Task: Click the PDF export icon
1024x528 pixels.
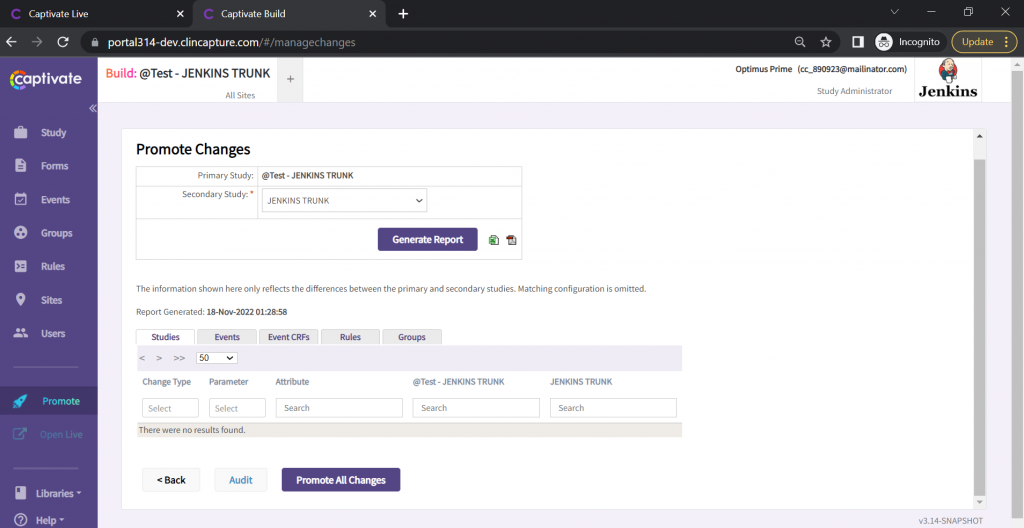Action: point(511,240)
